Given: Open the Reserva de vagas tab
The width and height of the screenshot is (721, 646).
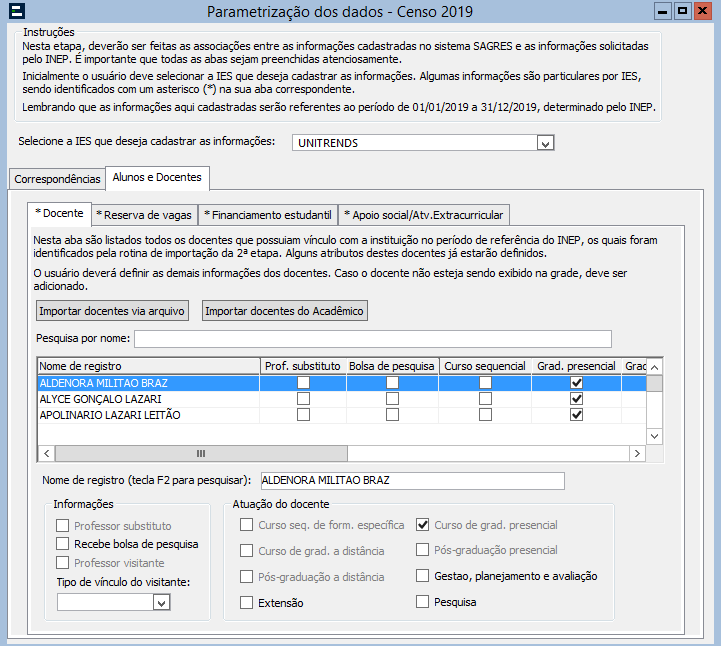Looking at the screenshot, I should click(x=144, y=214).
